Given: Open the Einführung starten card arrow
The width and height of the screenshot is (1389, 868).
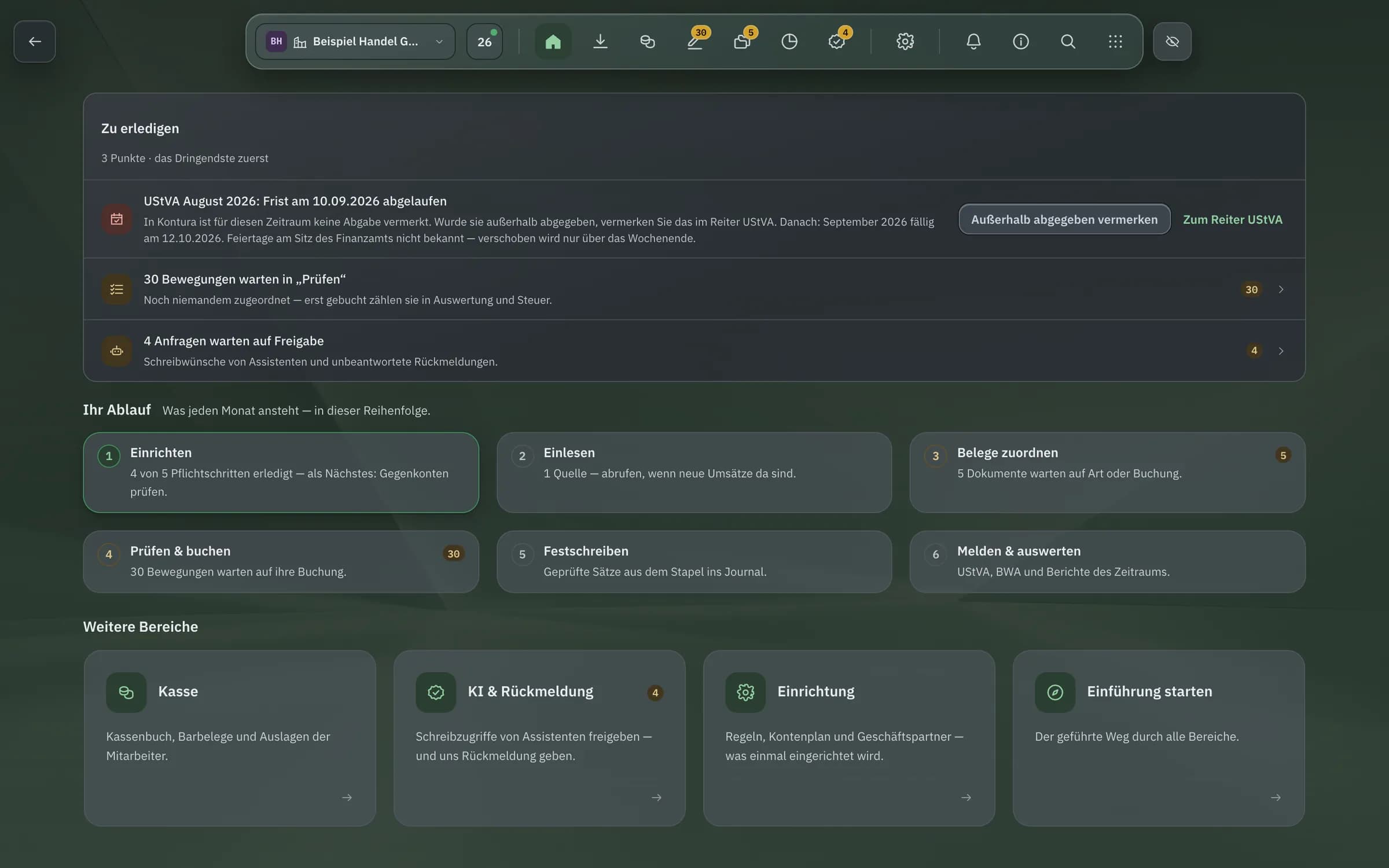Looking at the screenshot, I should [x=1276, y=797].
